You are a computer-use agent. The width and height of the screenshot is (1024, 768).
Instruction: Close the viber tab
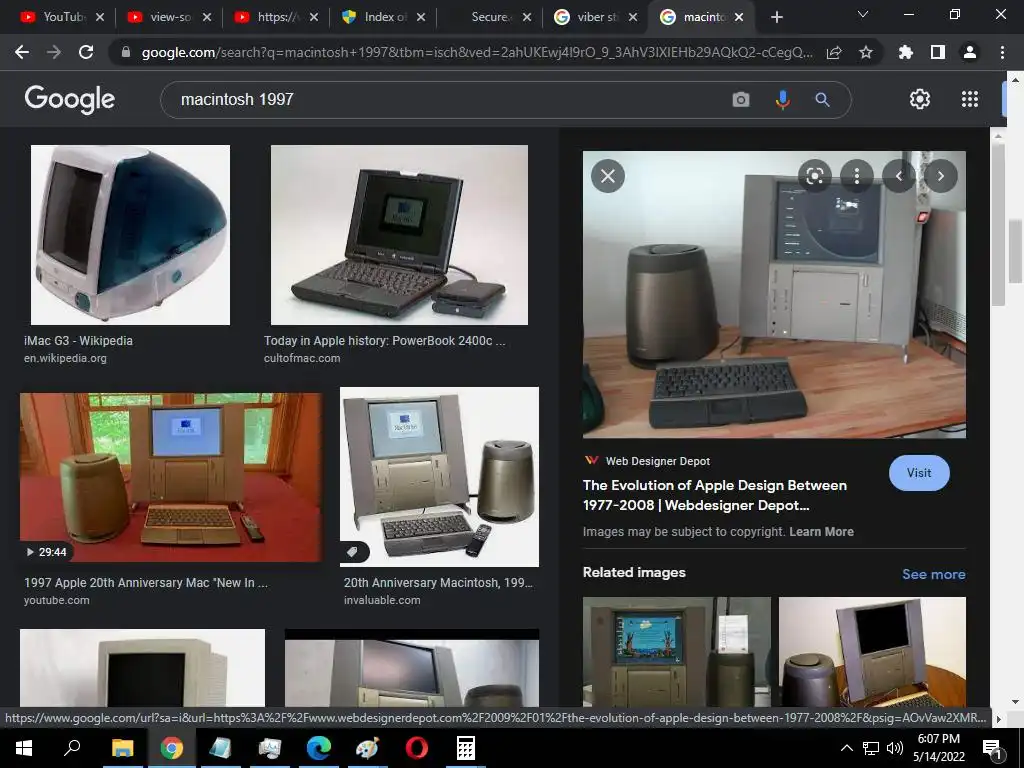click(x=633, y=17)
